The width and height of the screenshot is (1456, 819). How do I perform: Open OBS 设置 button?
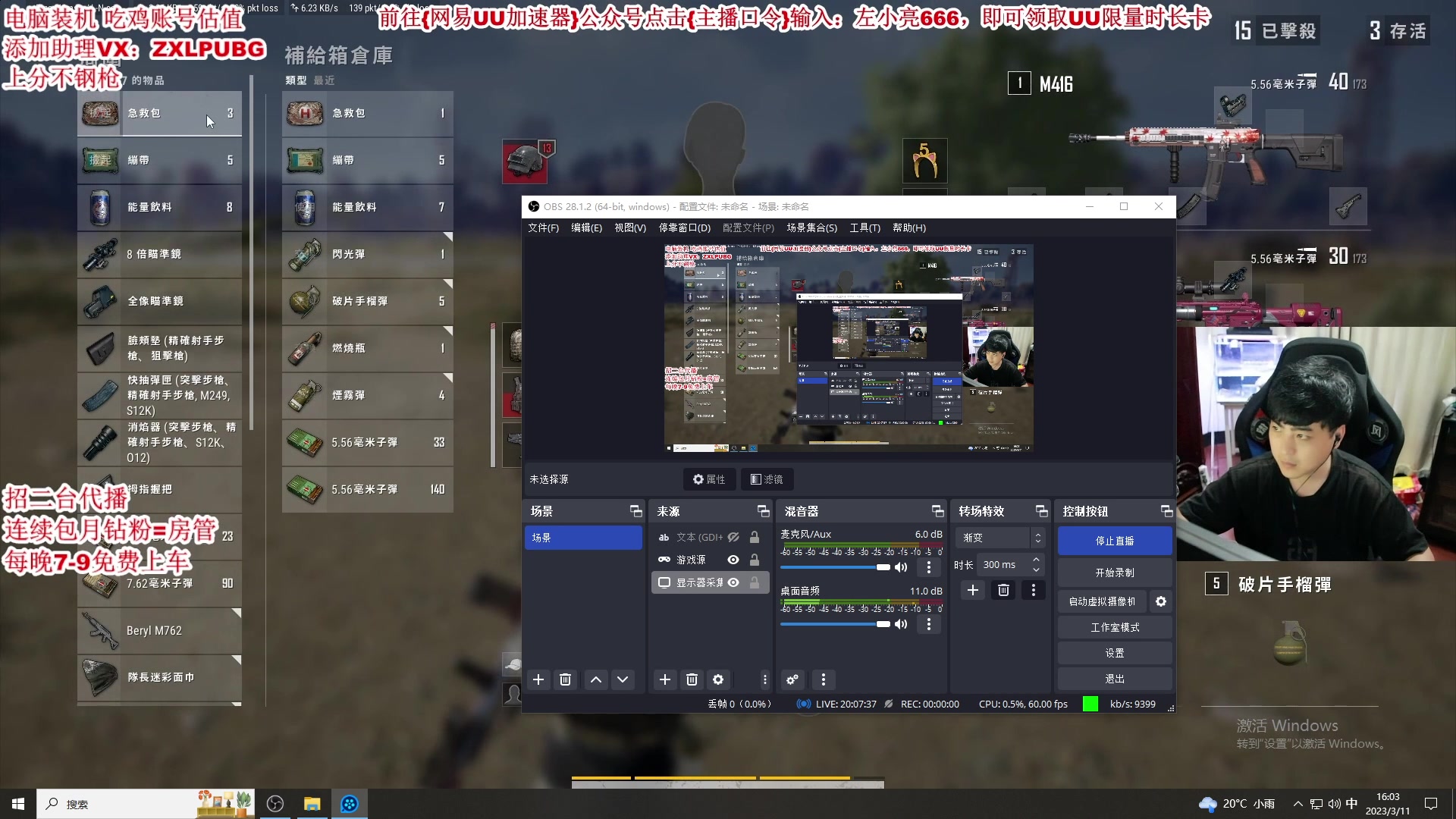pyautogui.click(x=1115, y=653)
